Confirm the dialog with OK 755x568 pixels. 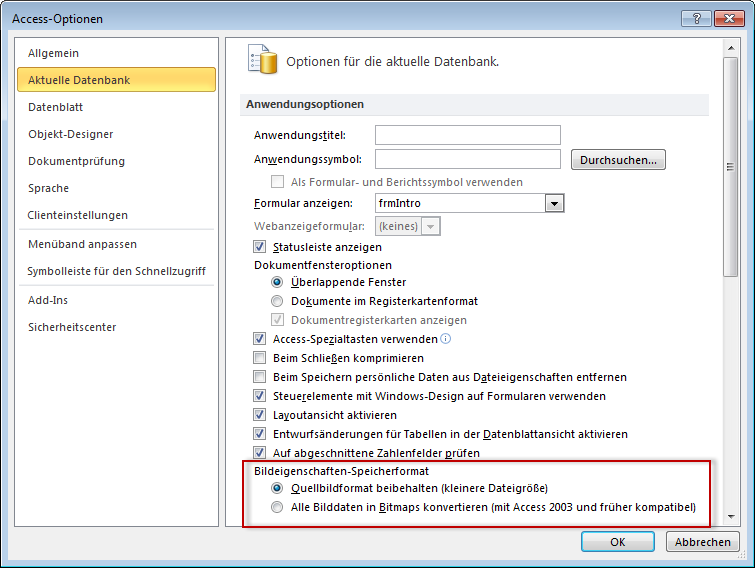tap(618, 541)
